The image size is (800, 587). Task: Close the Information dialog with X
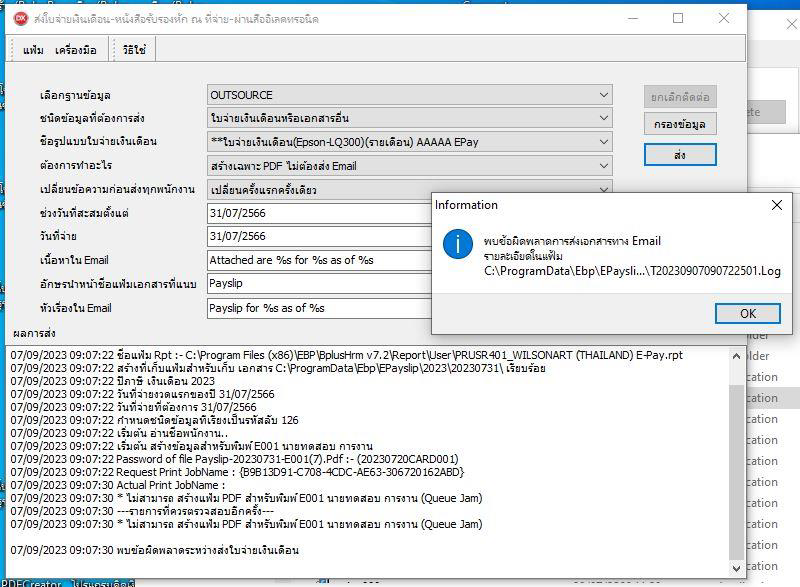pyautogui.click(x=776, y=205)
